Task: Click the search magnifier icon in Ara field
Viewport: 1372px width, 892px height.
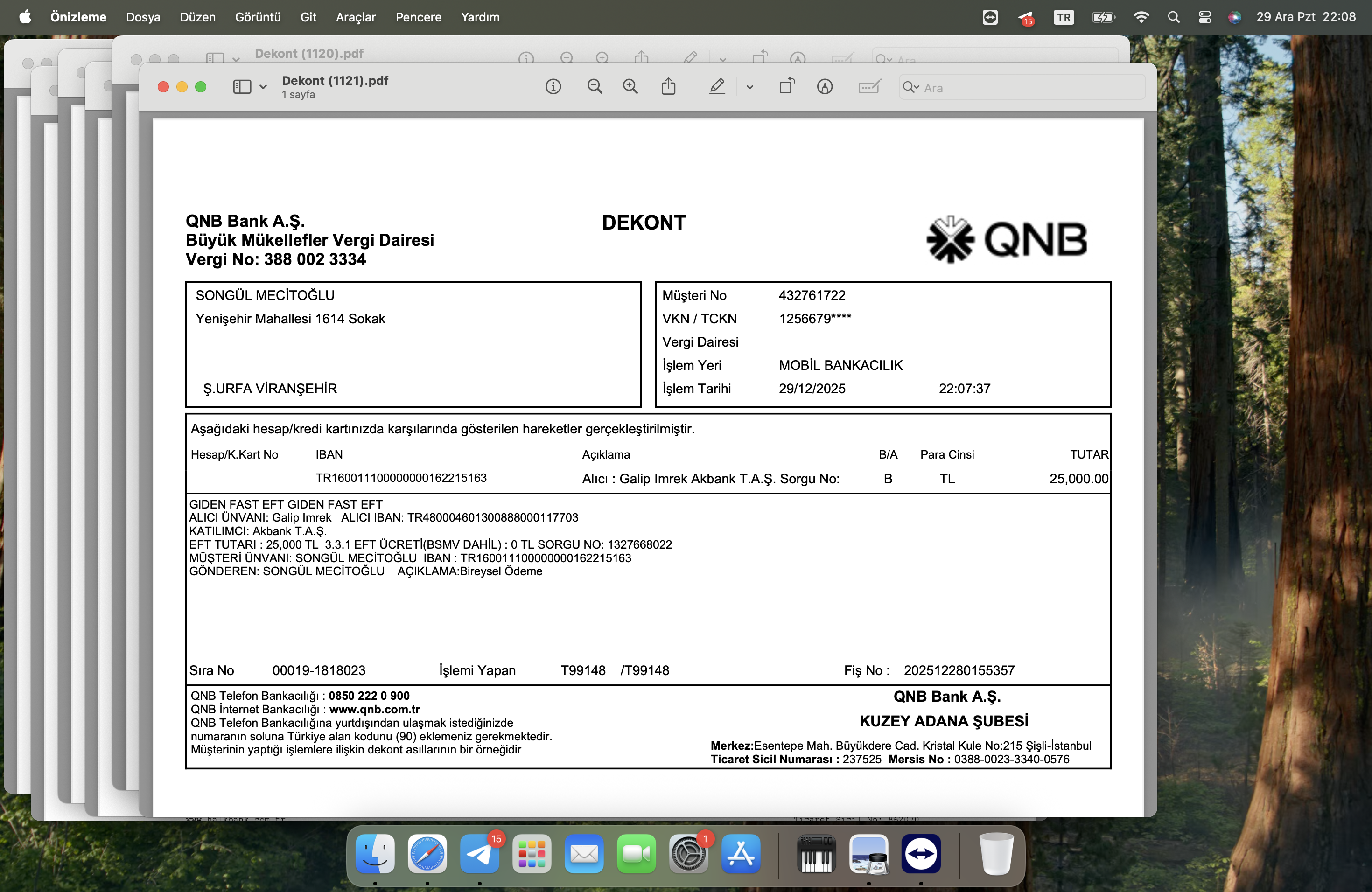Action: 910,88
